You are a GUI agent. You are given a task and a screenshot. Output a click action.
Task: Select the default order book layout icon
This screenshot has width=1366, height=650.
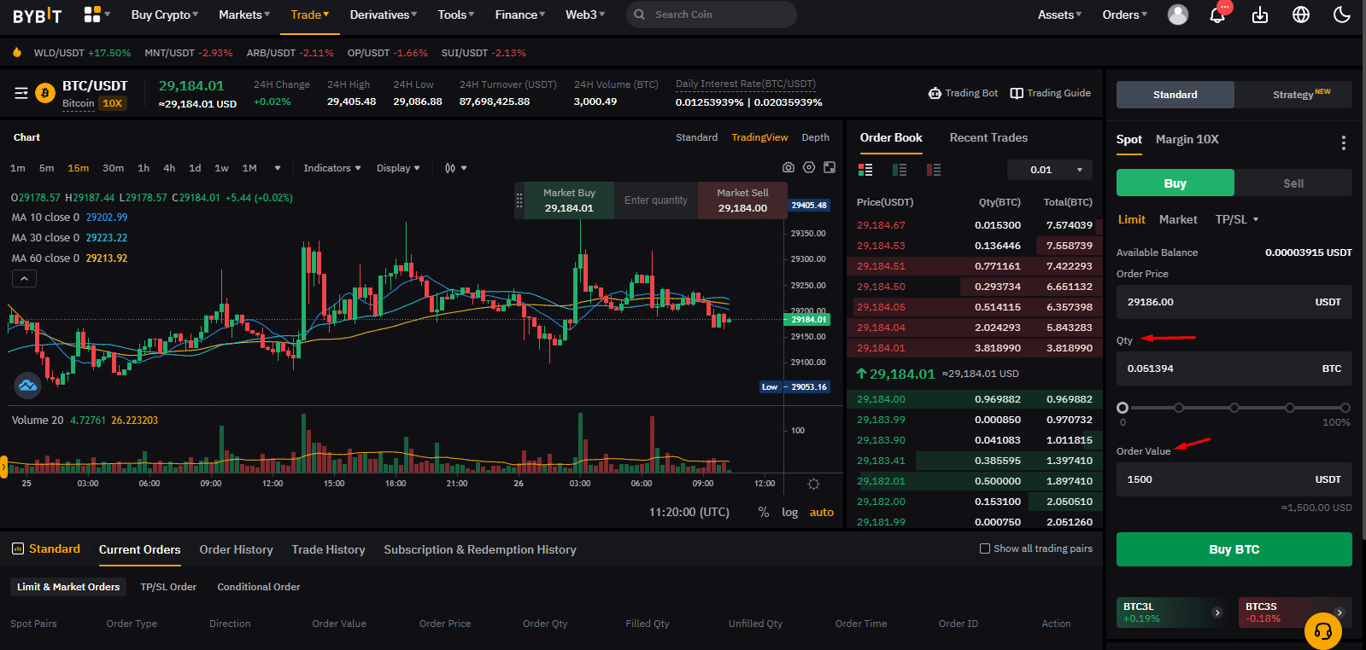click(x=865, y=170)
